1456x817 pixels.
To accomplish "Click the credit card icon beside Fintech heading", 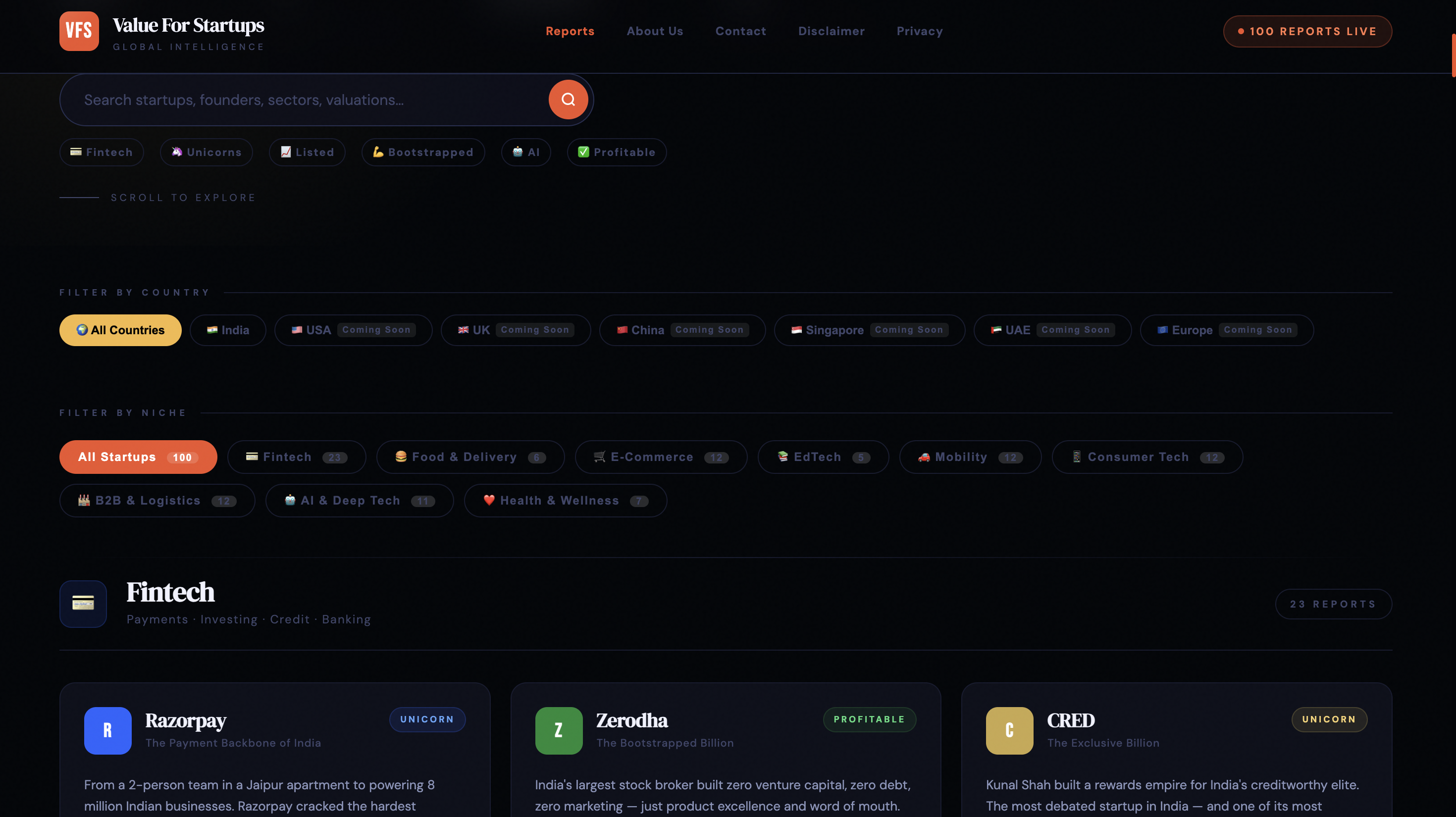I will [83, 604].
